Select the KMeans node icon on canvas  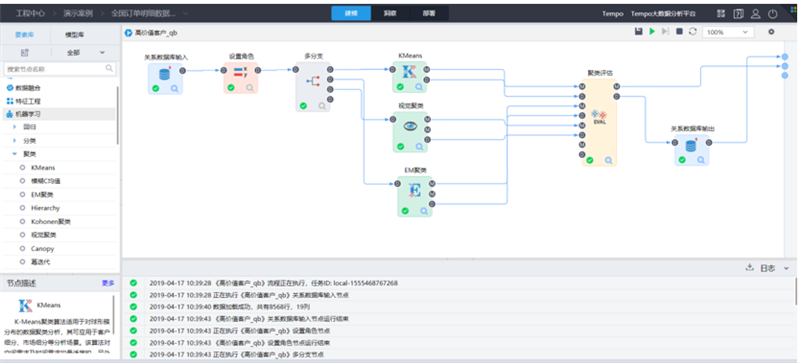point(409,71)
